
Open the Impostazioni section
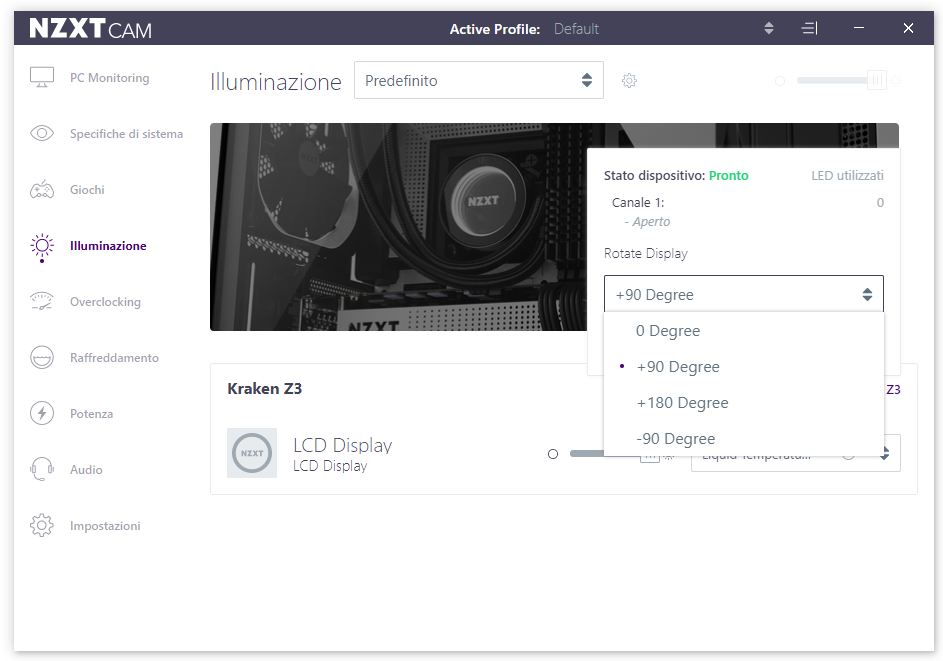click(x=105, y=525)
